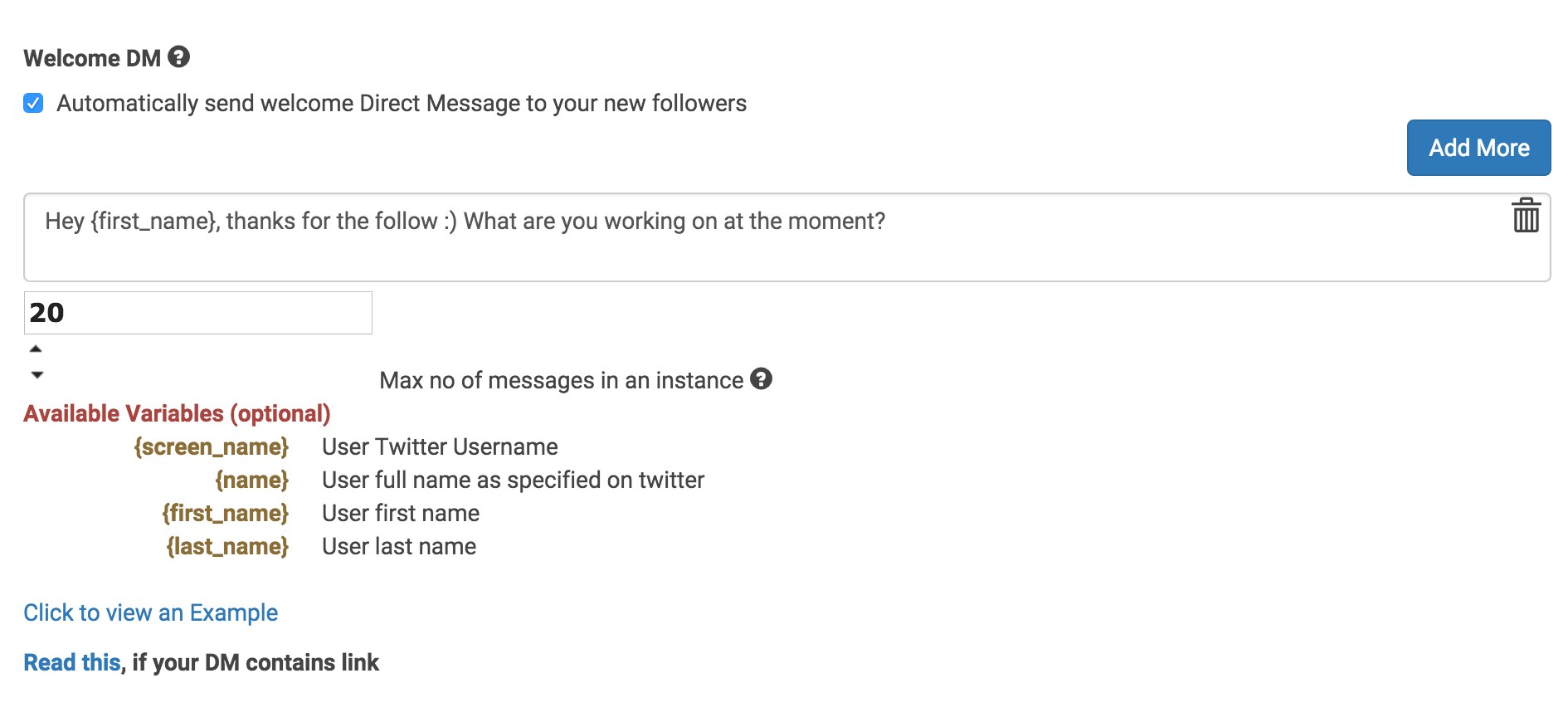Select the {screen_name} variable
The image size is (1568, 722).
coord(212,446)
